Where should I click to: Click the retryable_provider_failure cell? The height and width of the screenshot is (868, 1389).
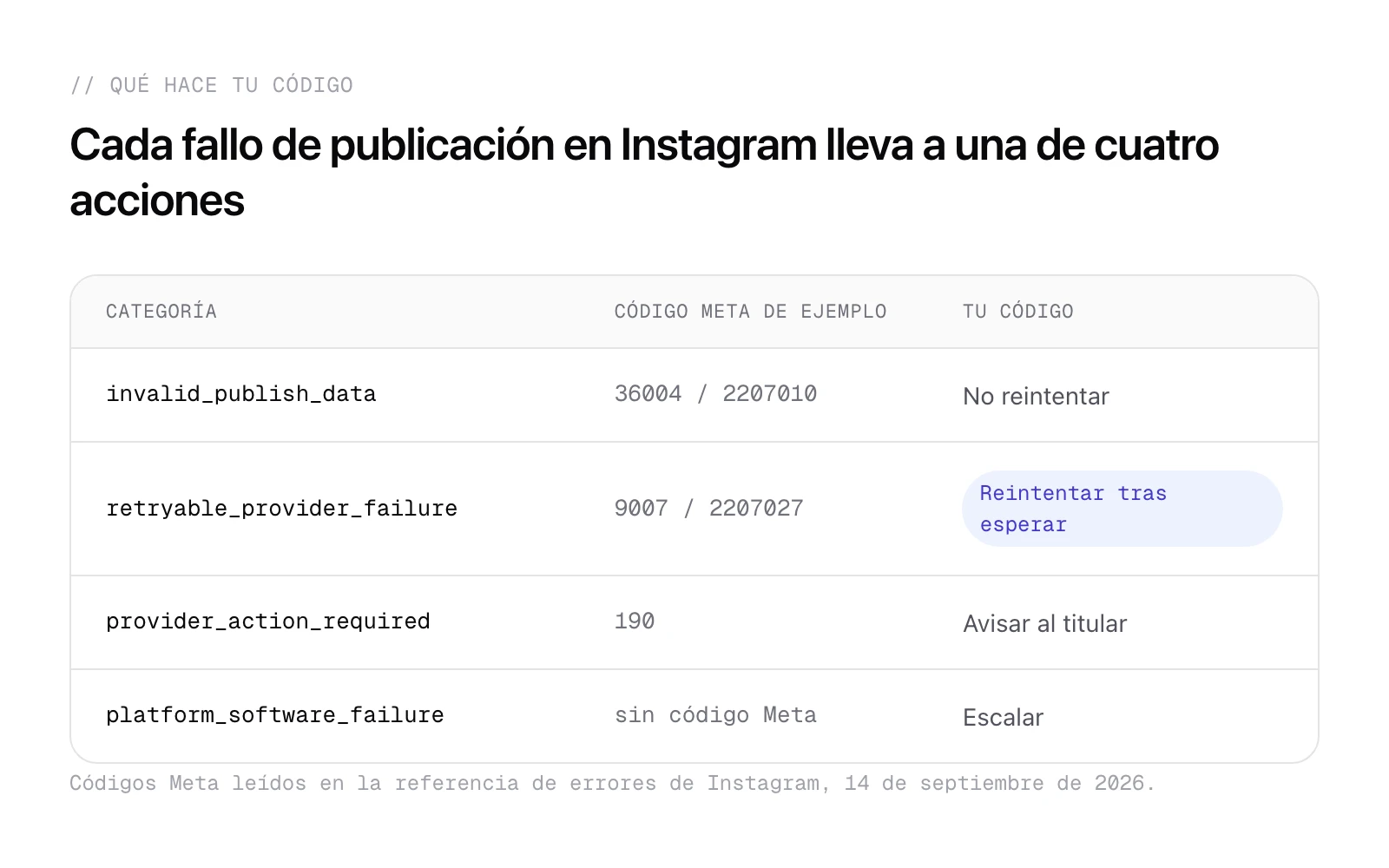tap(281, 509)
